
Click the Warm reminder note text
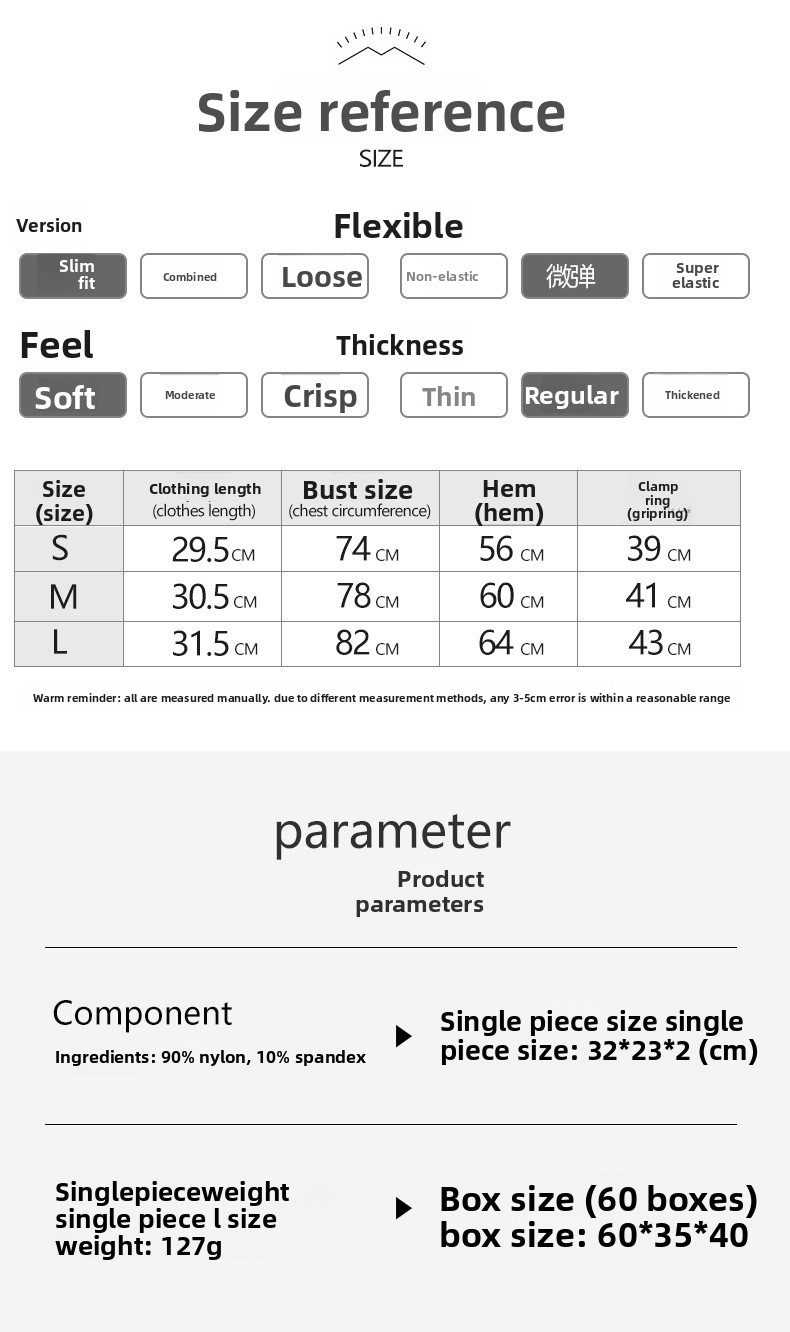click(x=381, y=698)
